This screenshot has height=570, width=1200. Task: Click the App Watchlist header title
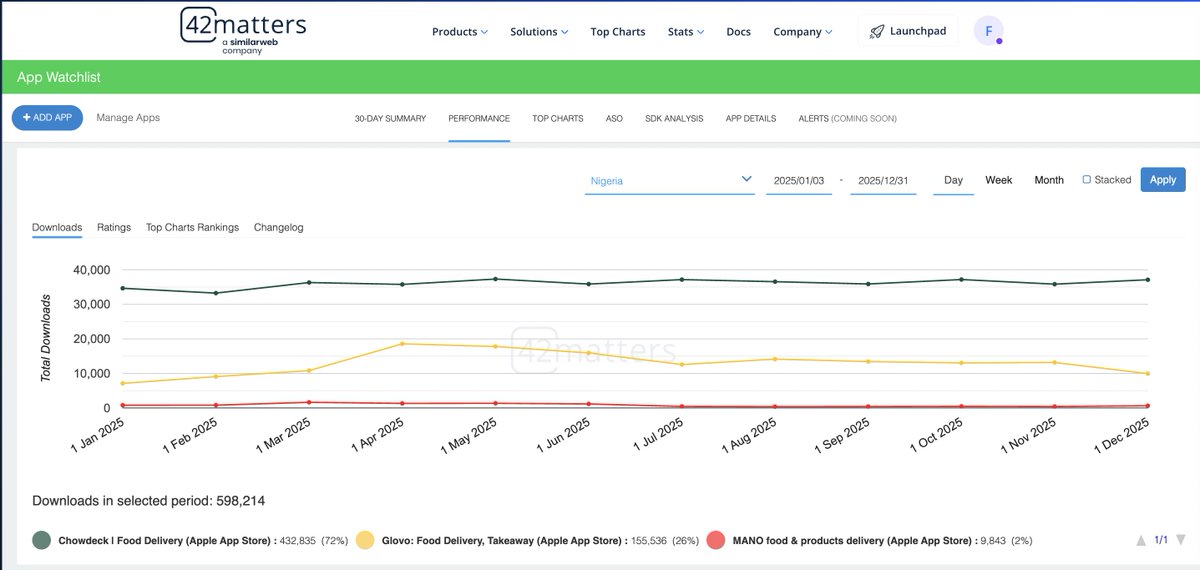point(59,77)
